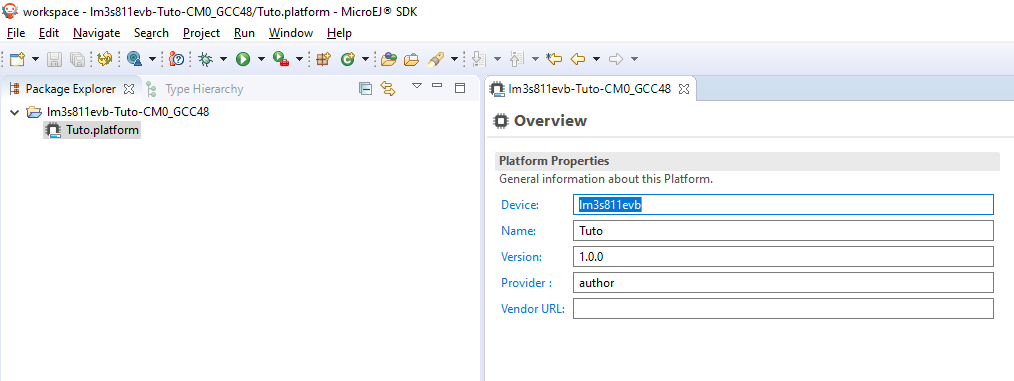Viewport: 1014px width, 381px height.
Task: Open dropdown beside run-toolbox icon
Action: point(299,59)
